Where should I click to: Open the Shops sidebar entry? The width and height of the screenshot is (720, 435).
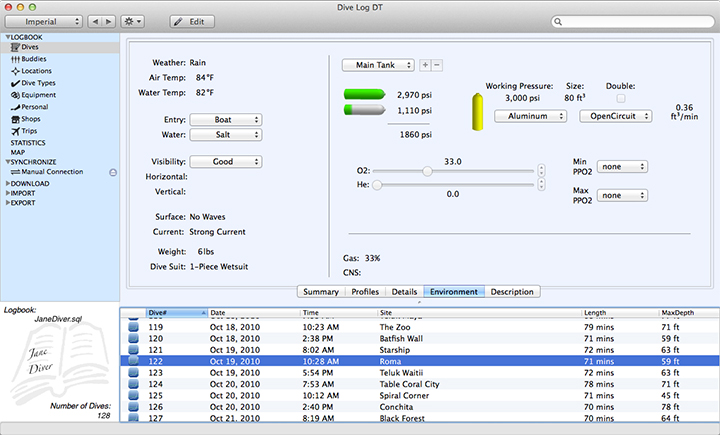coord(32,119)
